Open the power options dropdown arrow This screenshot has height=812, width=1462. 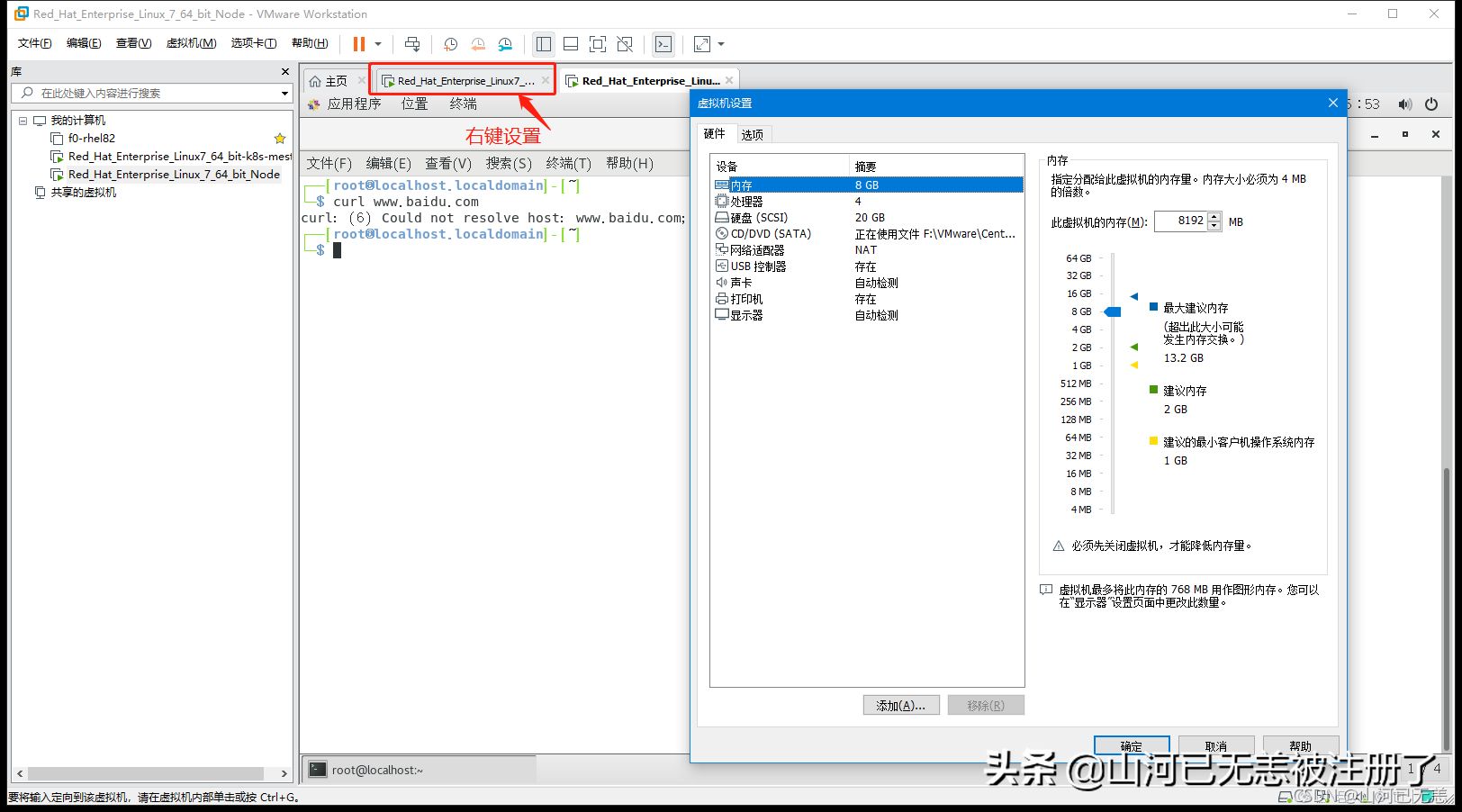tap(378, 43)
